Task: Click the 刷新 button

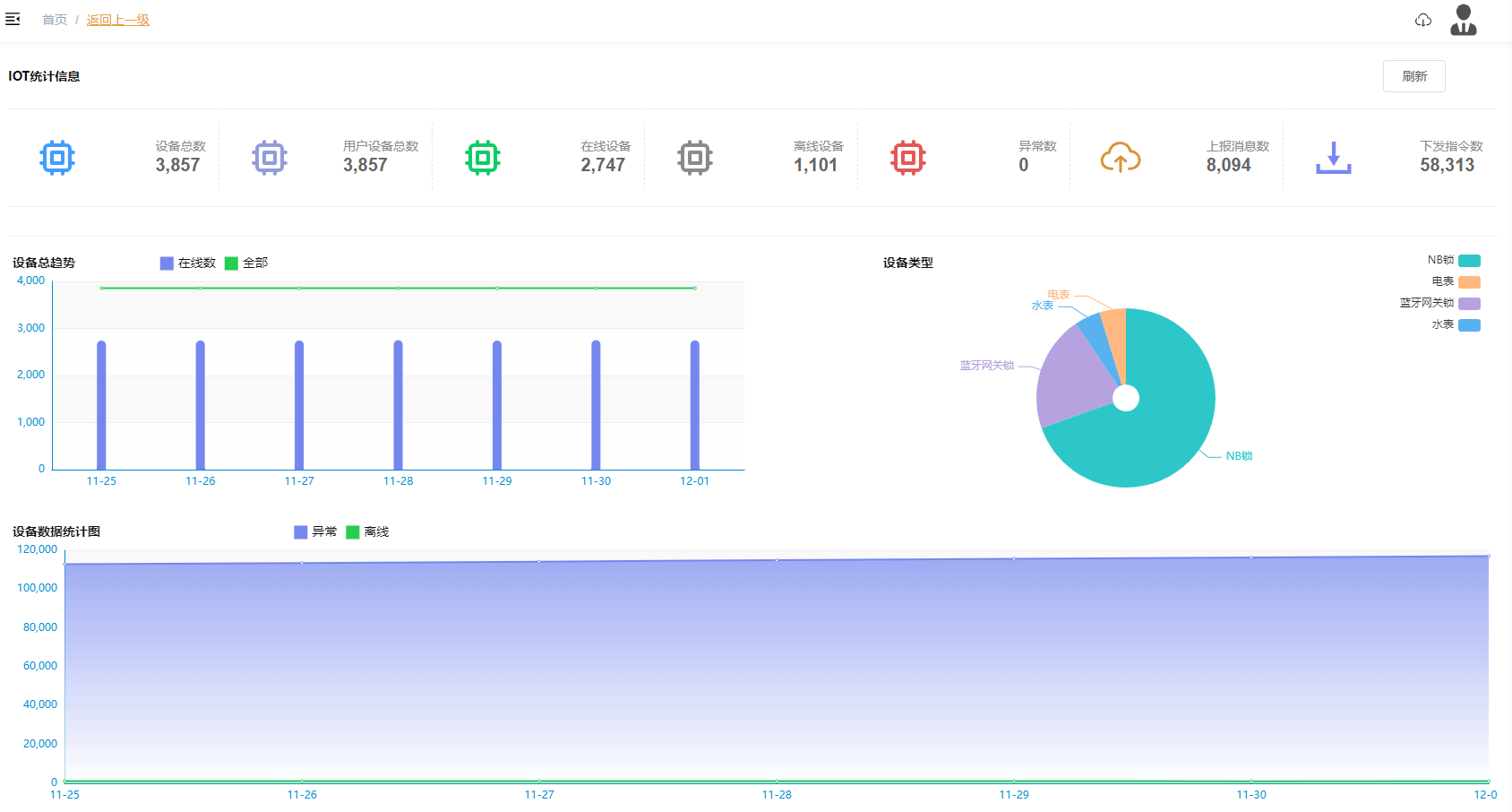Action: (1414, 76)
